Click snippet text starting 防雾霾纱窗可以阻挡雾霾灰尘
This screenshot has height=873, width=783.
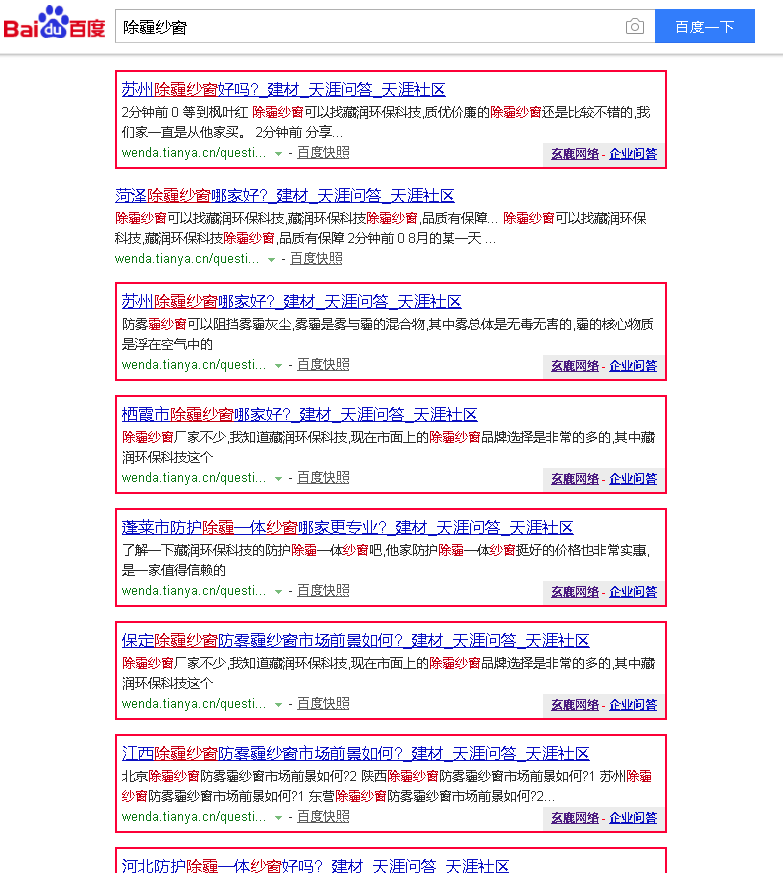click(388, 334)
